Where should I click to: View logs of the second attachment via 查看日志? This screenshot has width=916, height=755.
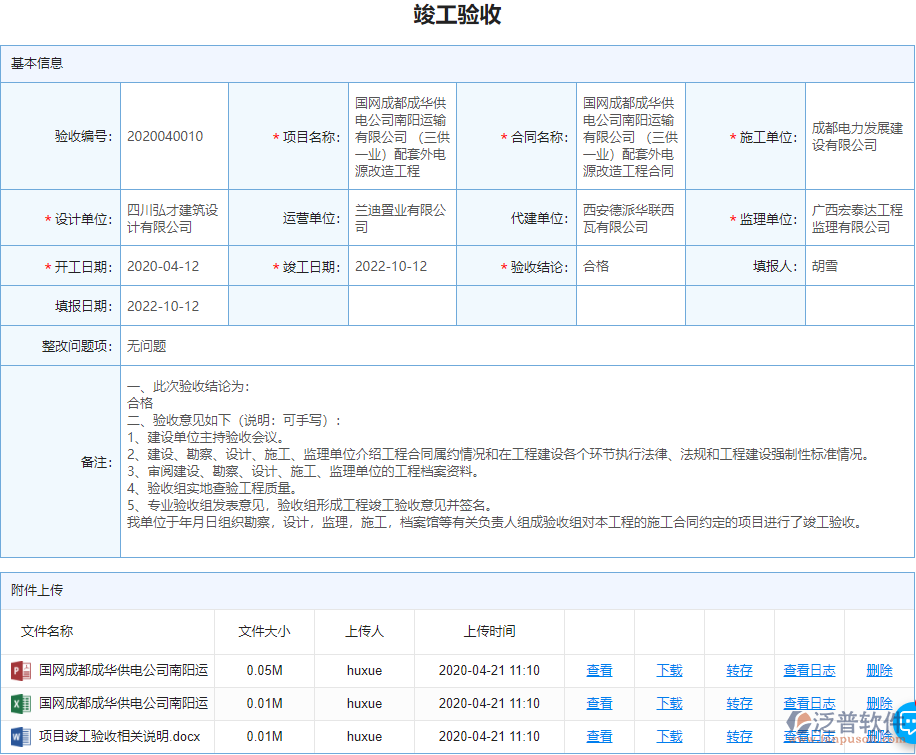(809, 703)
